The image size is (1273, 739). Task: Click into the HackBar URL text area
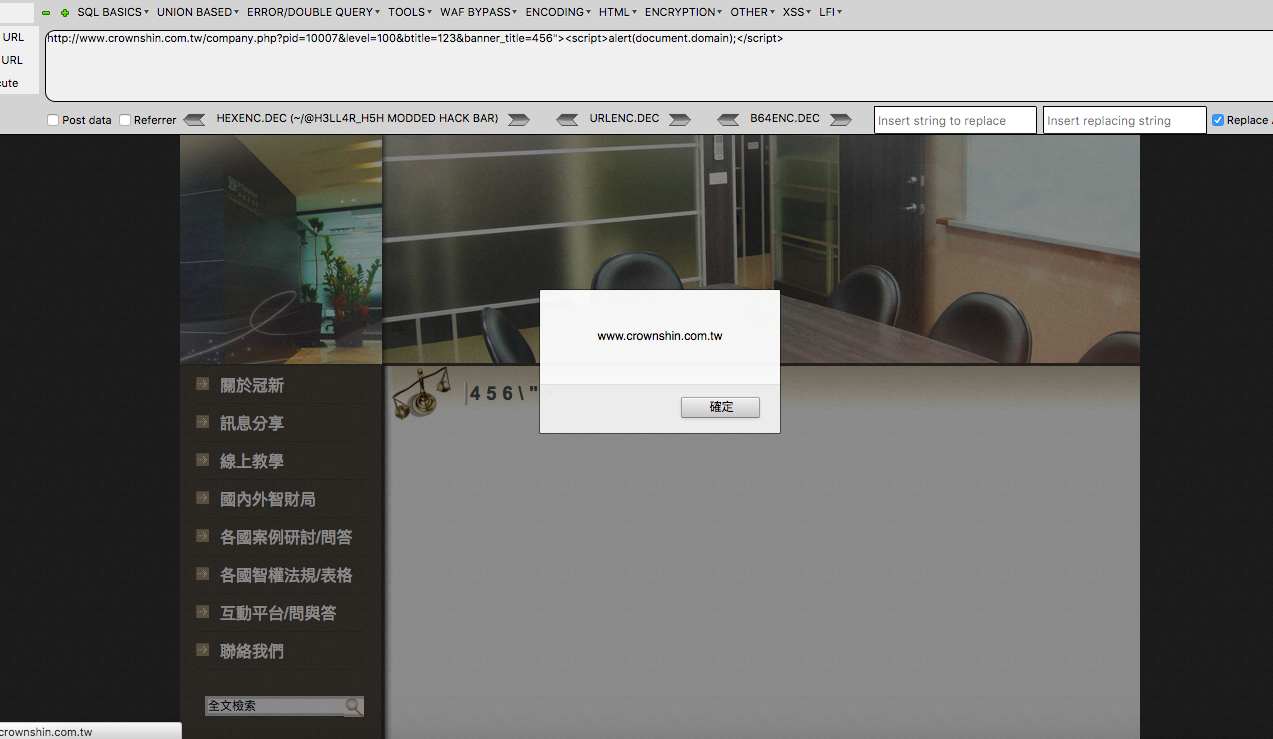point(659,66)
